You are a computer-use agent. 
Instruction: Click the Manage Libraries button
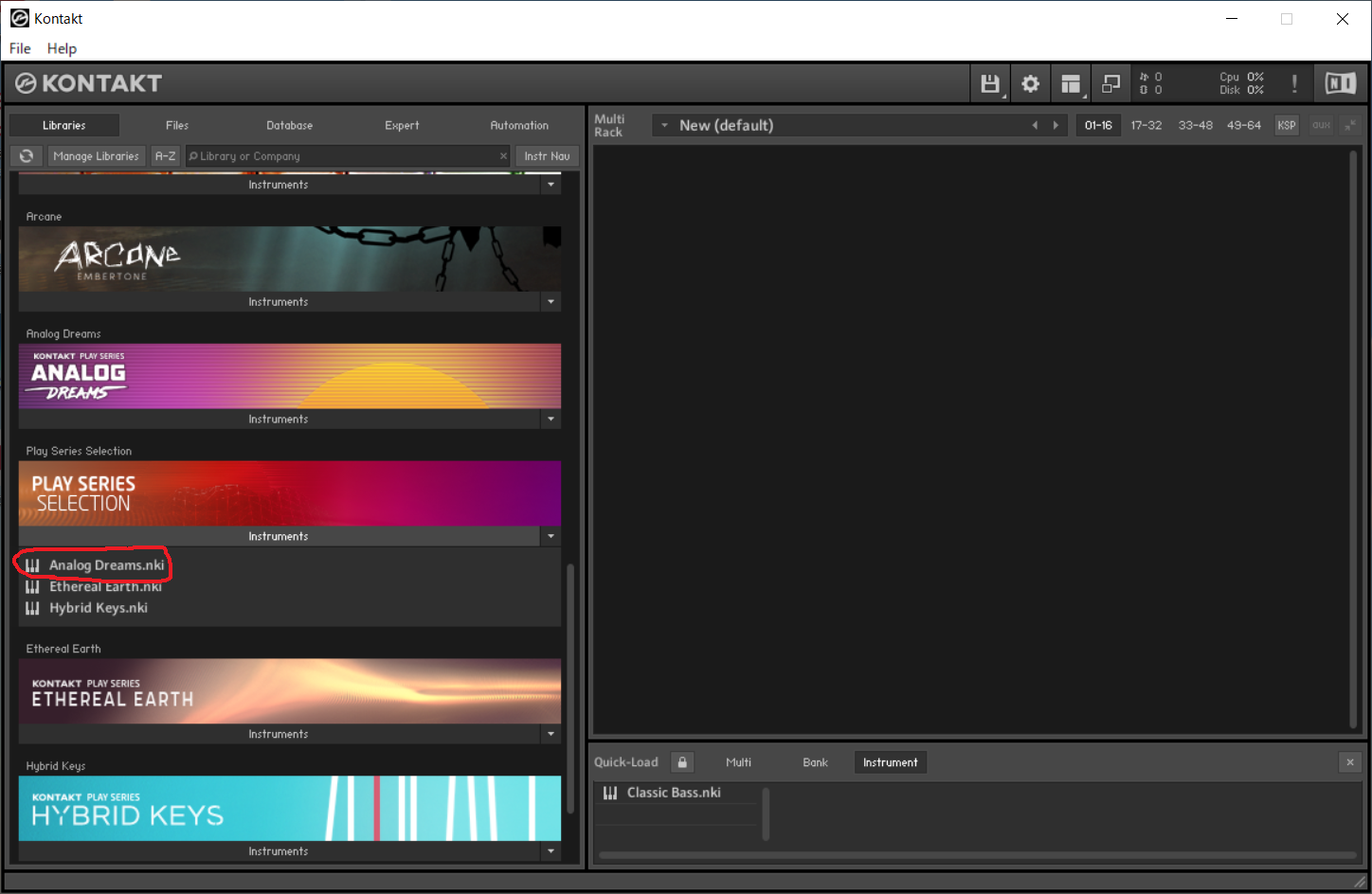(x=96, y=156)
